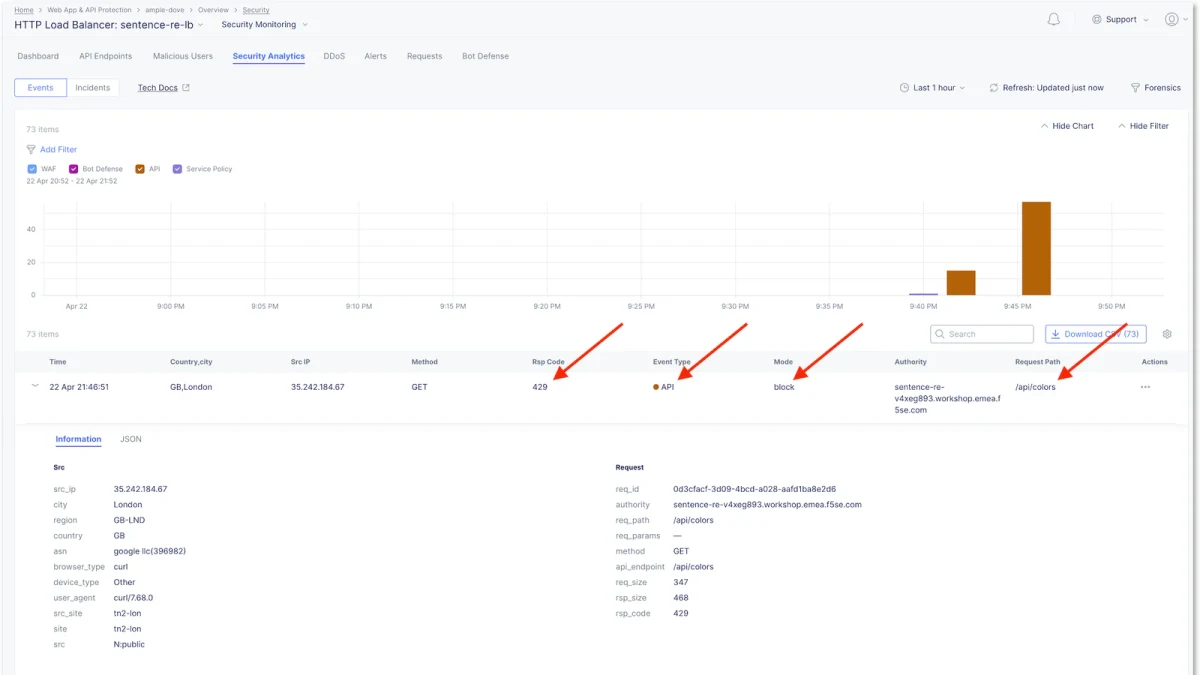Collapse the expanded 21:46:51 event row

[35, 386]
